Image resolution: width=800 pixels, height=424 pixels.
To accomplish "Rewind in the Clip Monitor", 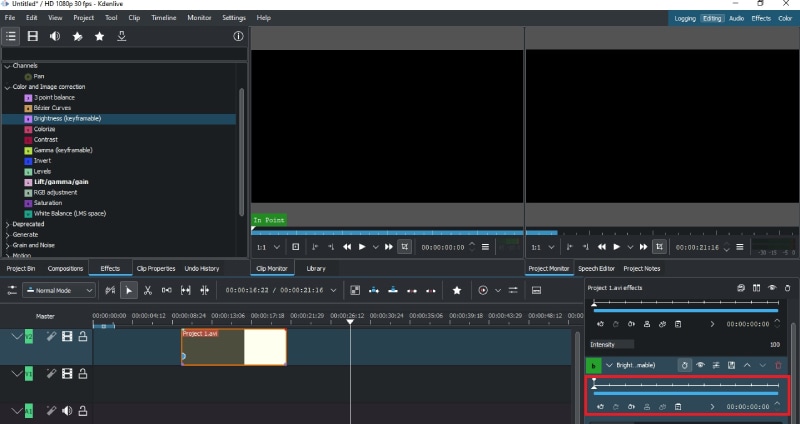I will tap(347, 247).
